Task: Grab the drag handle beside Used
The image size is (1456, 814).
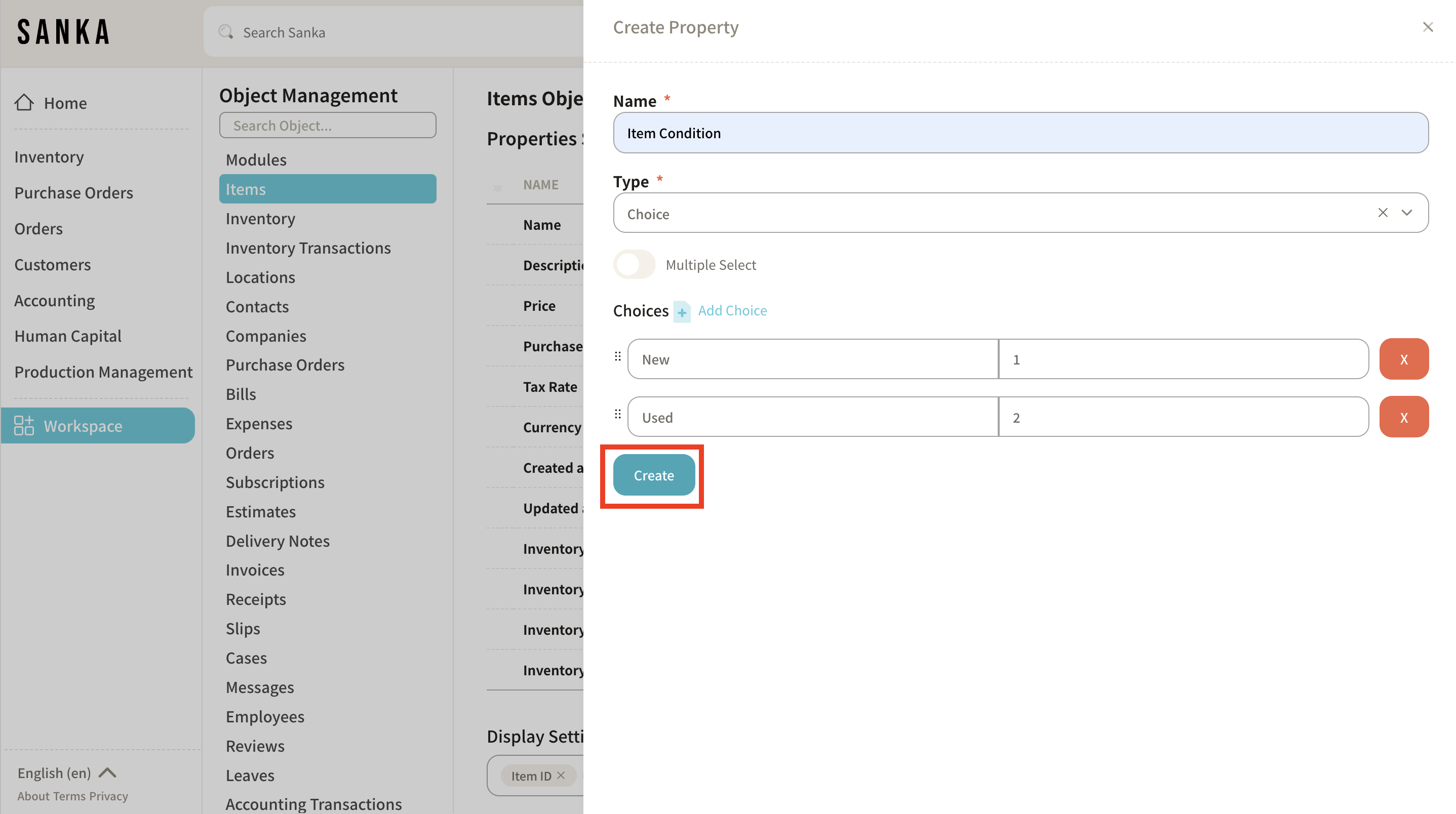Action: coord(618,415)
